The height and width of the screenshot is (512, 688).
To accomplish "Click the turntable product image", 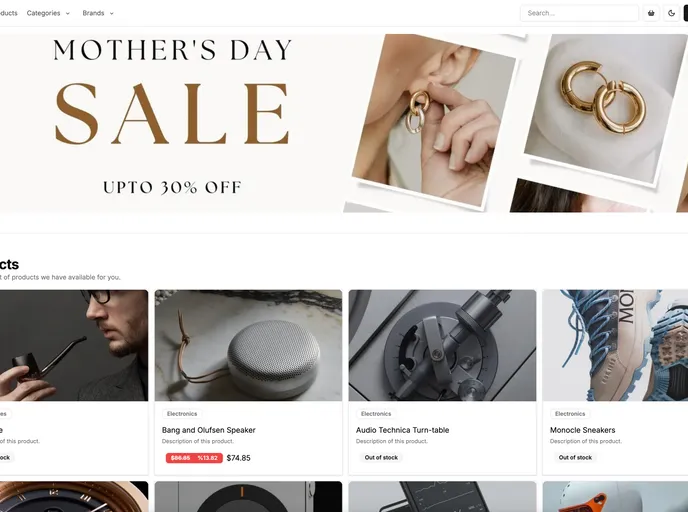I will pyautogui.click(x=442, y=345).
